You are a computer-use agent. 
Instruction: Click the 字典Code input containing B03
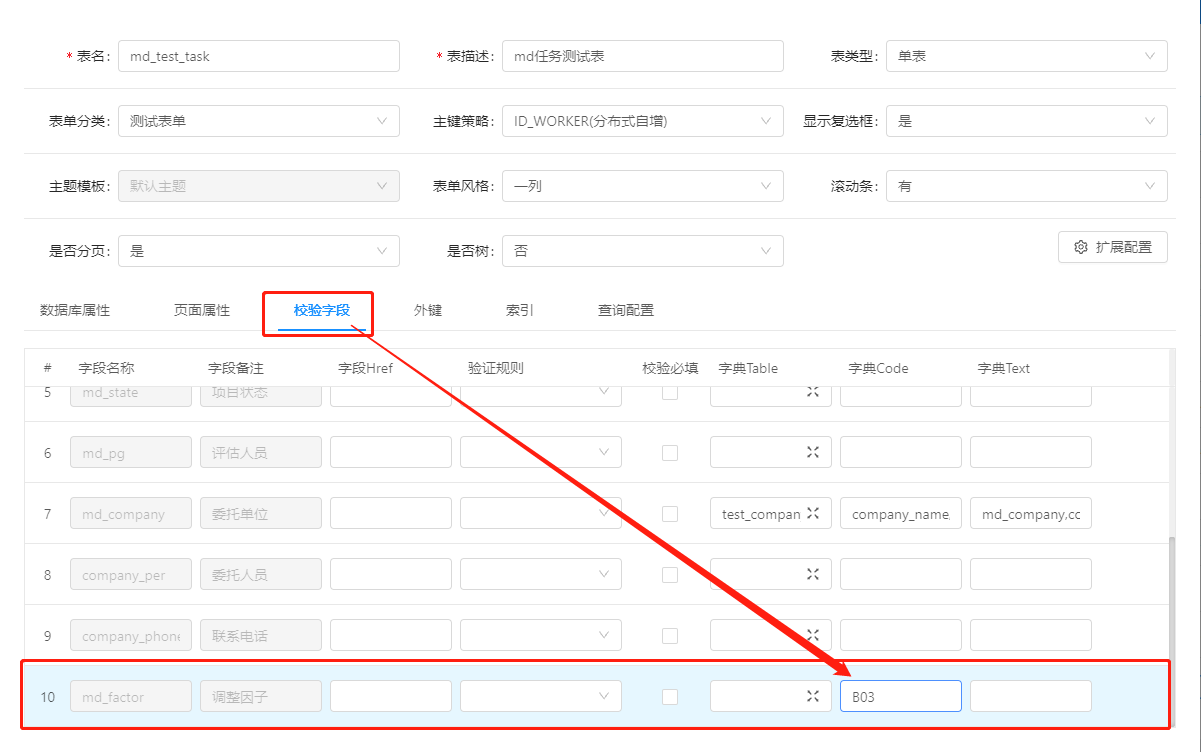(900, 695)
